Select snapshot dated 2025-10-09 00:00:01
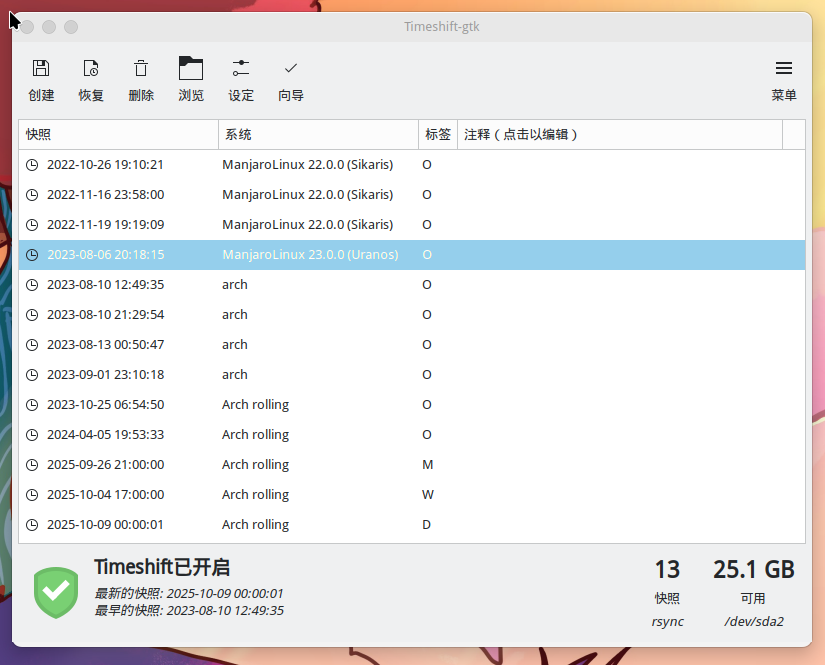The height and width of the screenshot is (665, 825). click(x=105, y=525)
